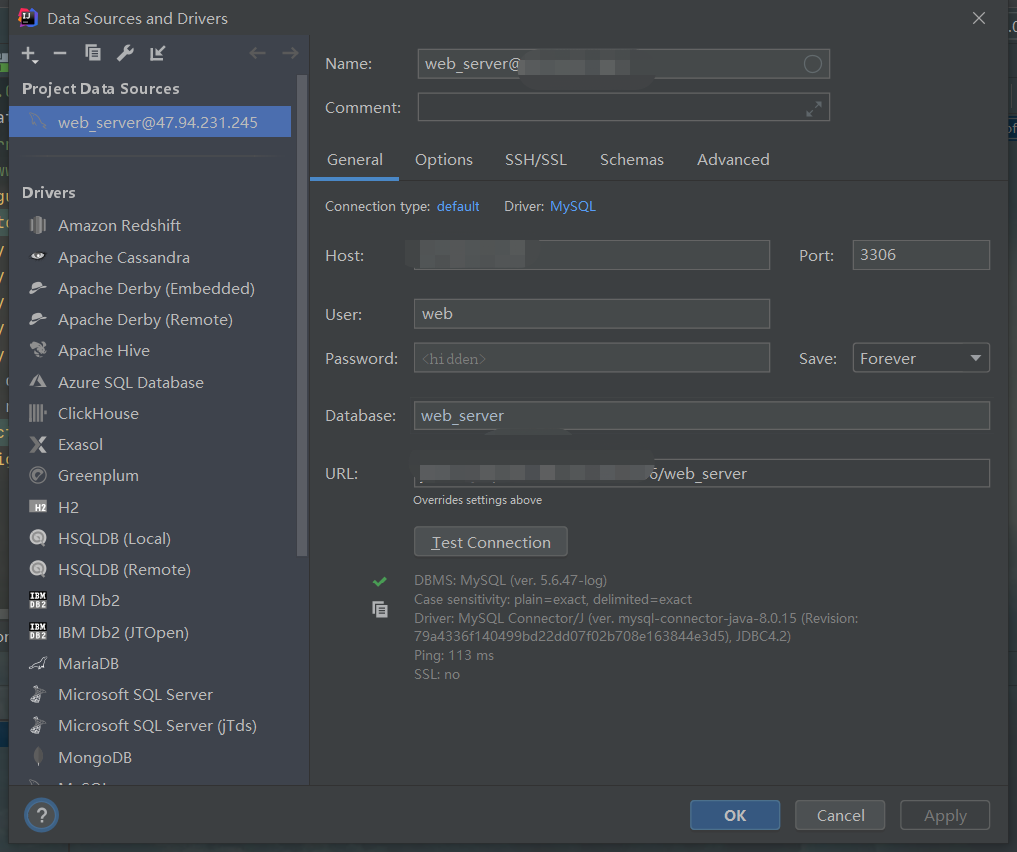Click the Password hidden field
The width and height of the screenshot is (1017, 852).
(592, 358)
